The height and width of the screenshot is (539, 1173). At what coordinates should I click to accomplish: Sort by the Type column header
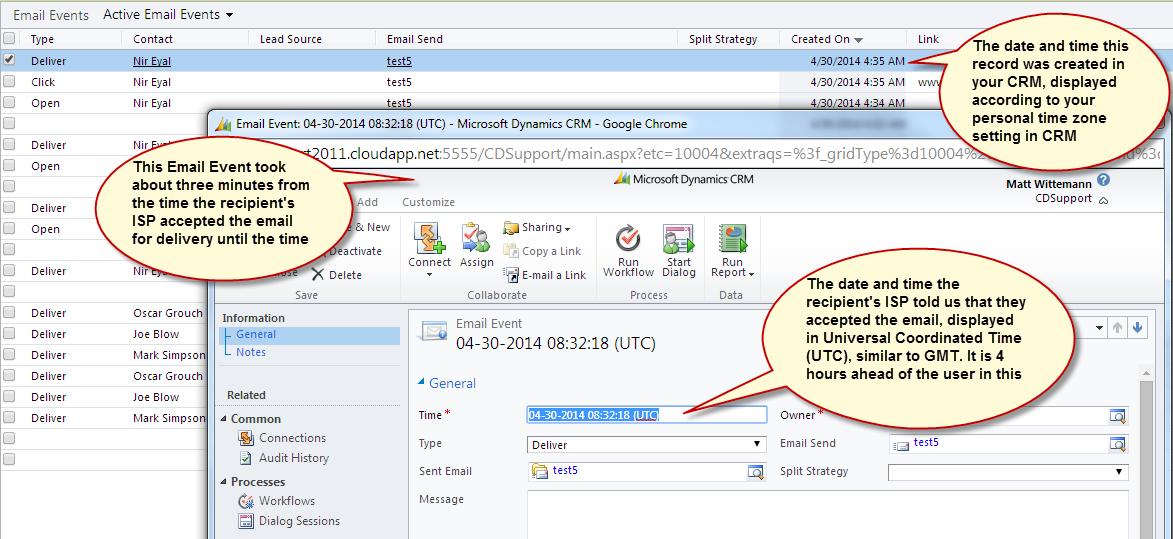pos(43,39)
